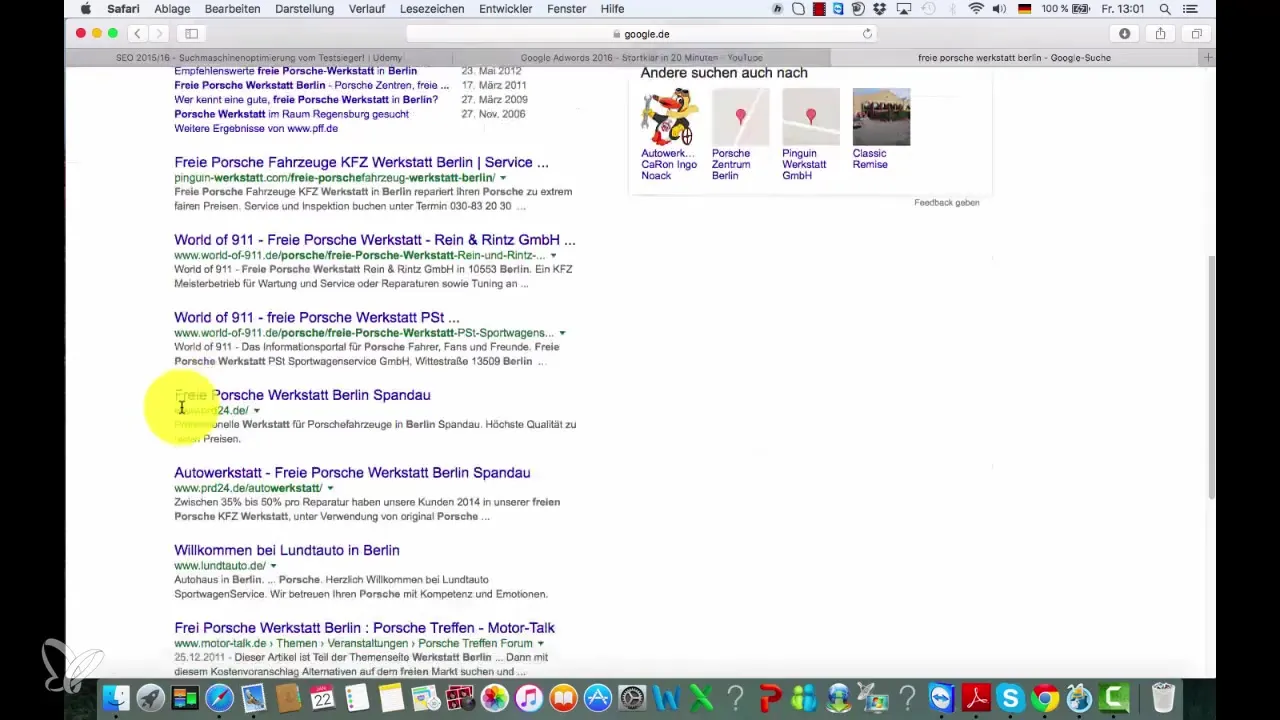Open the App Store from the Dock
The image size is (1280, 720).
598,697
